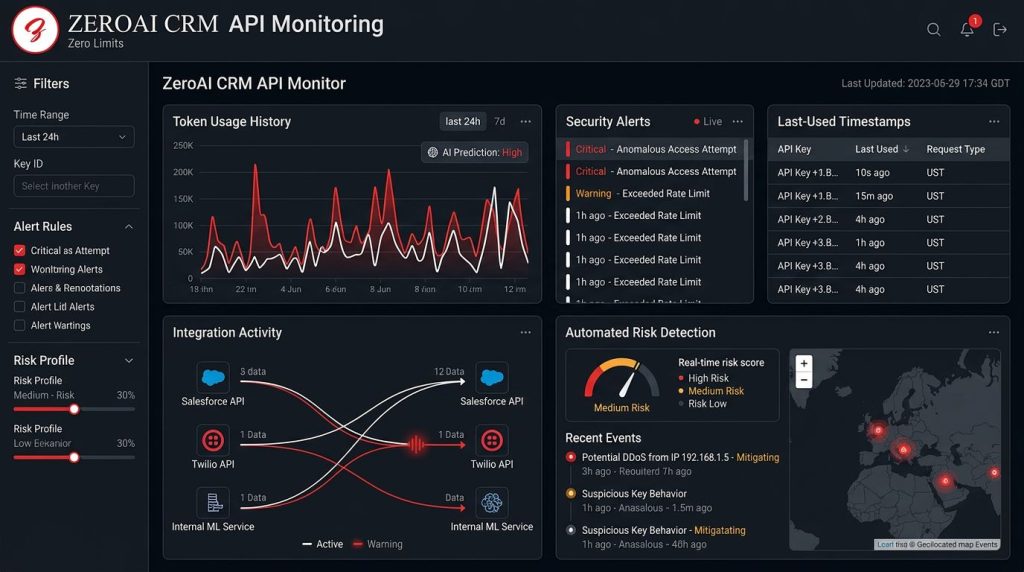Screen dimensions: 1024x572
Task: Open the notifications bell
Action: [x=967, y=29]
